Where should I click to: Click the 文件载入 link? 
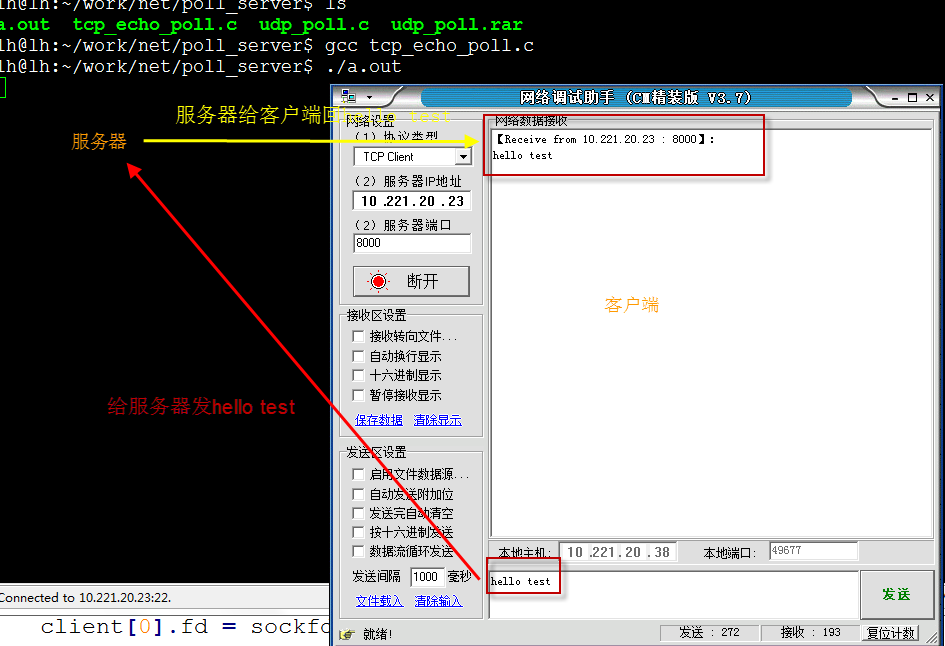click(380, 601)
